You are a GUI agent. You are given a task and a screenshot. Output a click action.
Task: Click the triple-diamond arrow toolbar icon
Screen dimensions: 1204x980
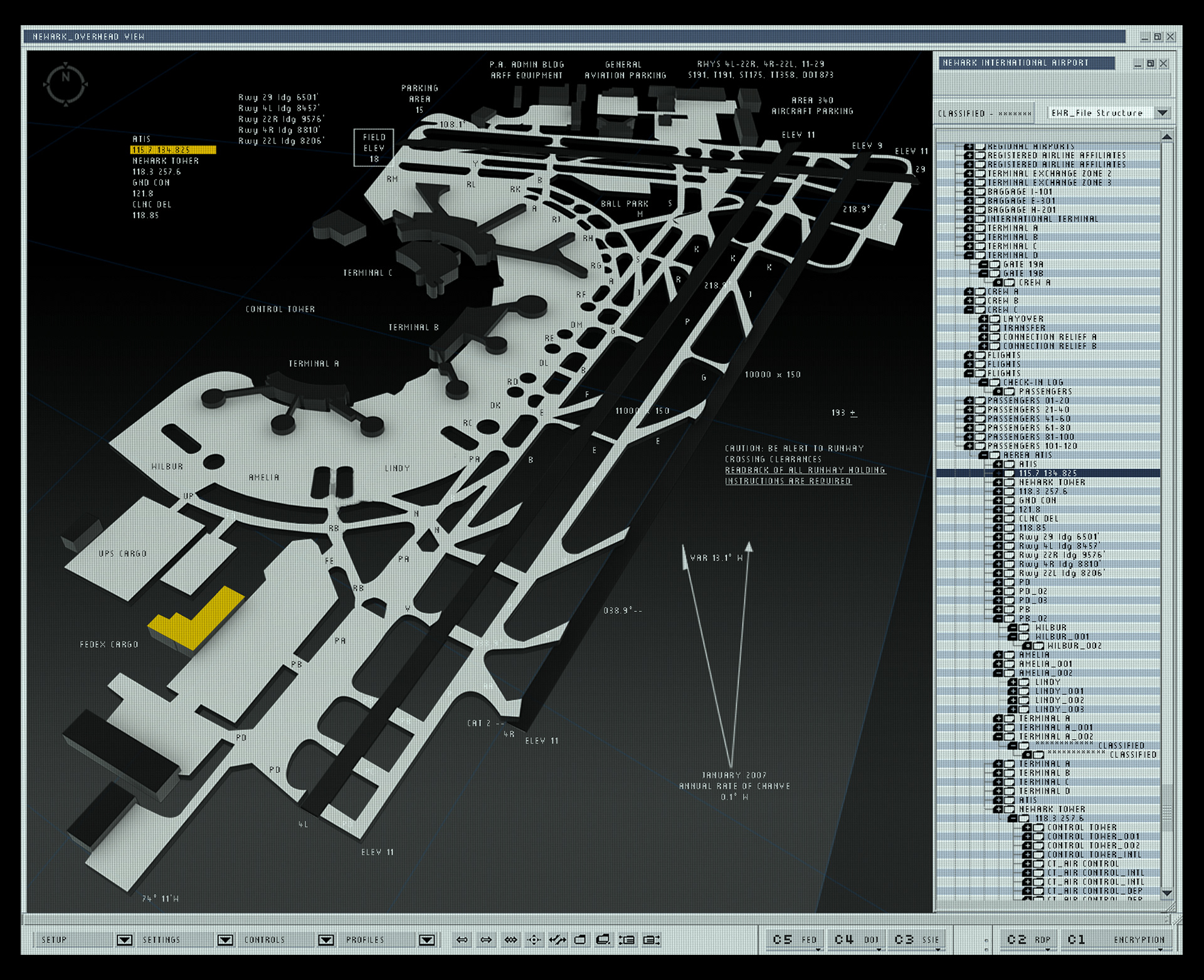(511, 939)
